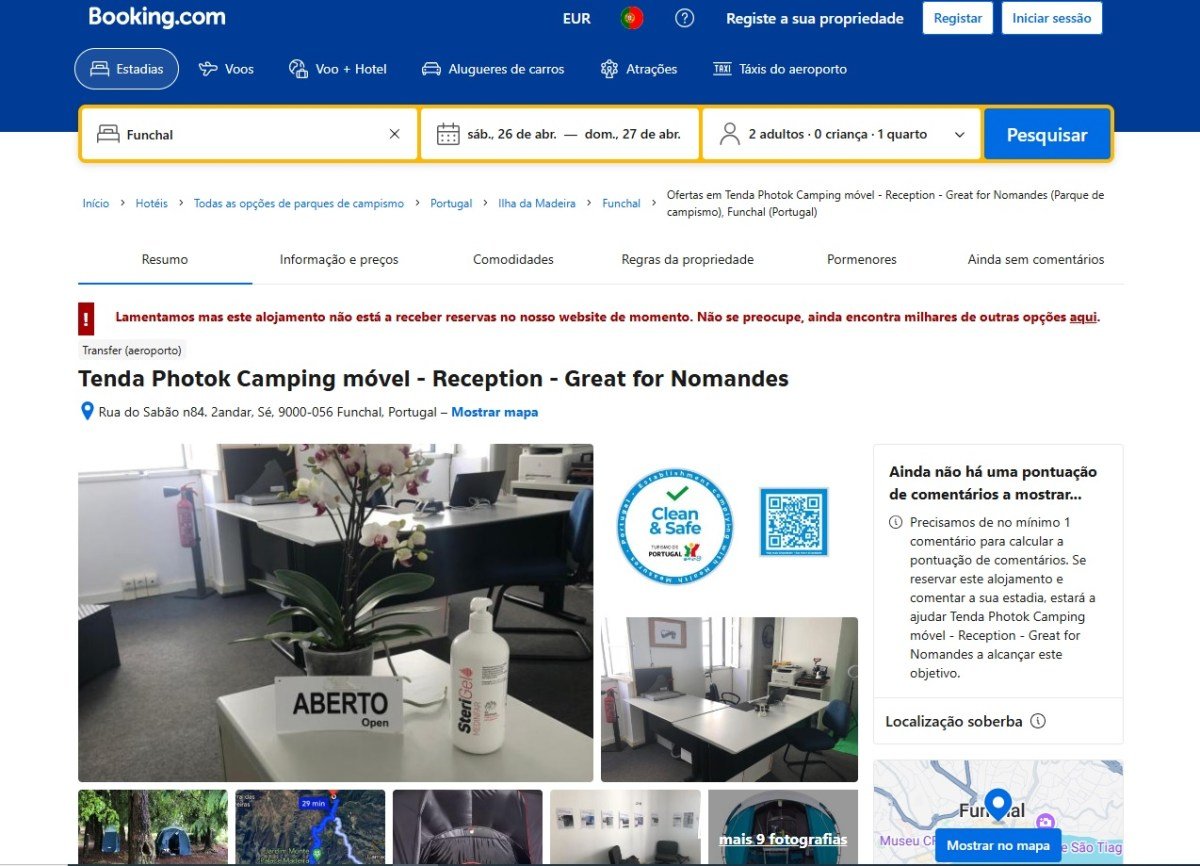
Task: Open Hotéis breadcrumb link
Action: click(x=152, y=203)
